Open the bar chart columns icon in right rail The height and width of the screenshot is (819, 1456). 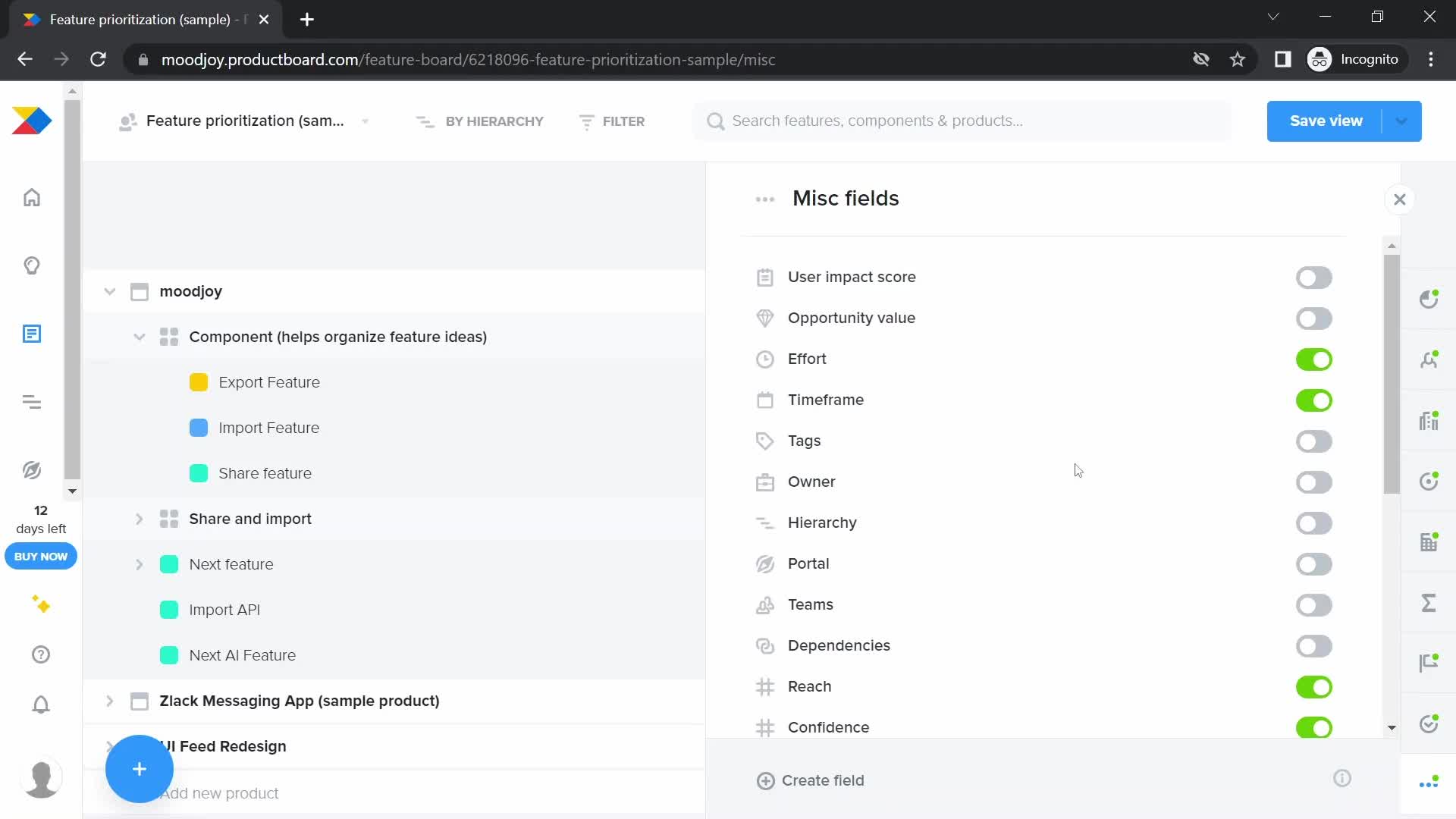(x=1429, y=420)
